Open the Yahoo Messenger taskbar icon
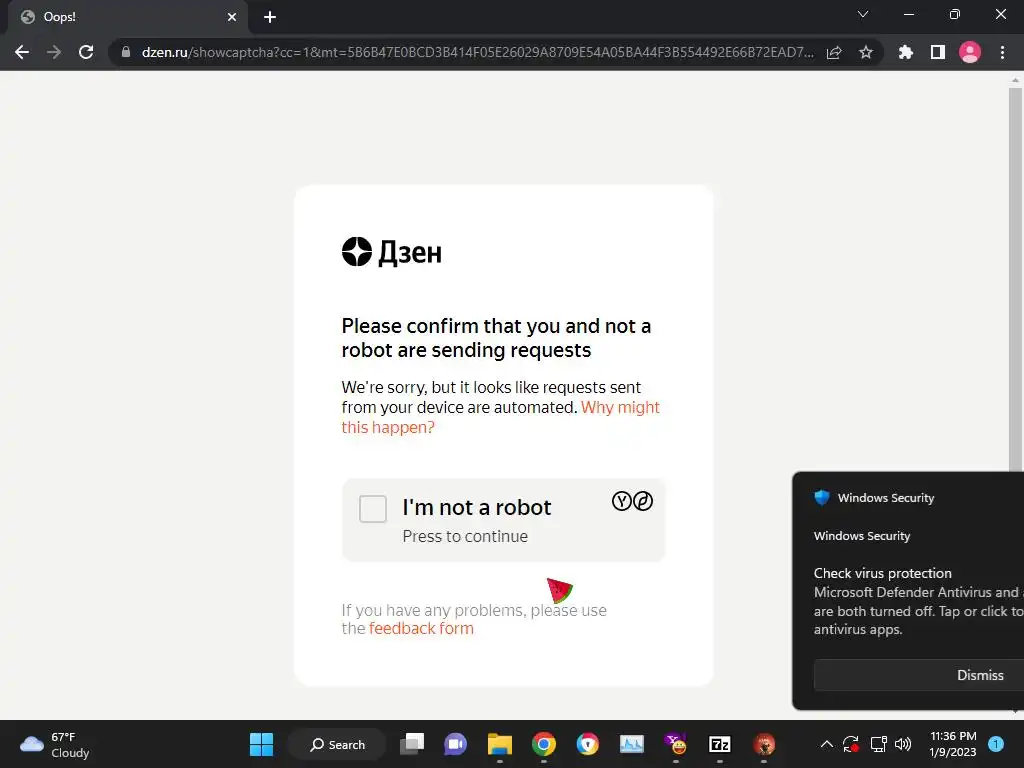 click(676, 744)
